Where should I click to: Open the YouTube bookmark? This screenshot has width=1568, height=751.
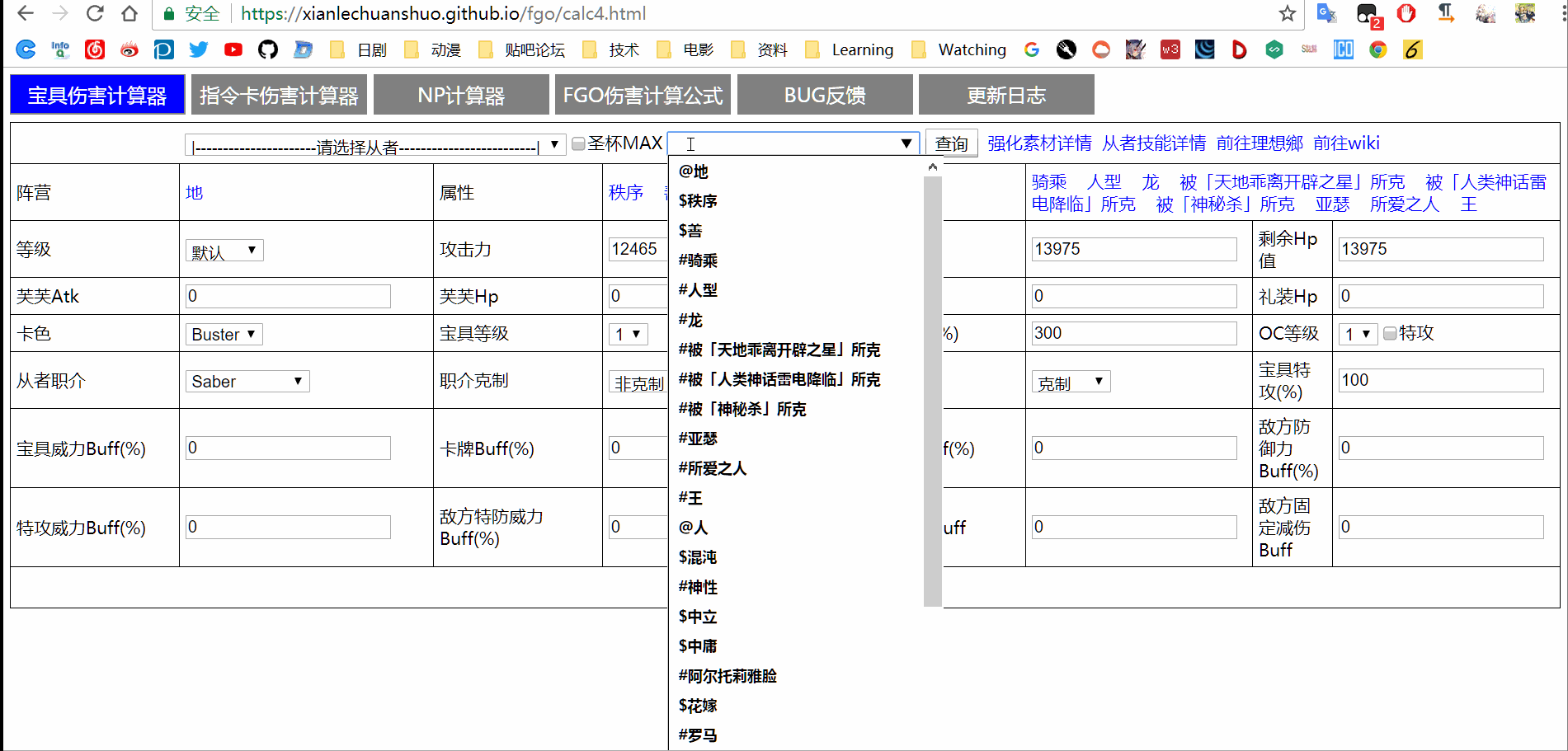click(233, 49)
